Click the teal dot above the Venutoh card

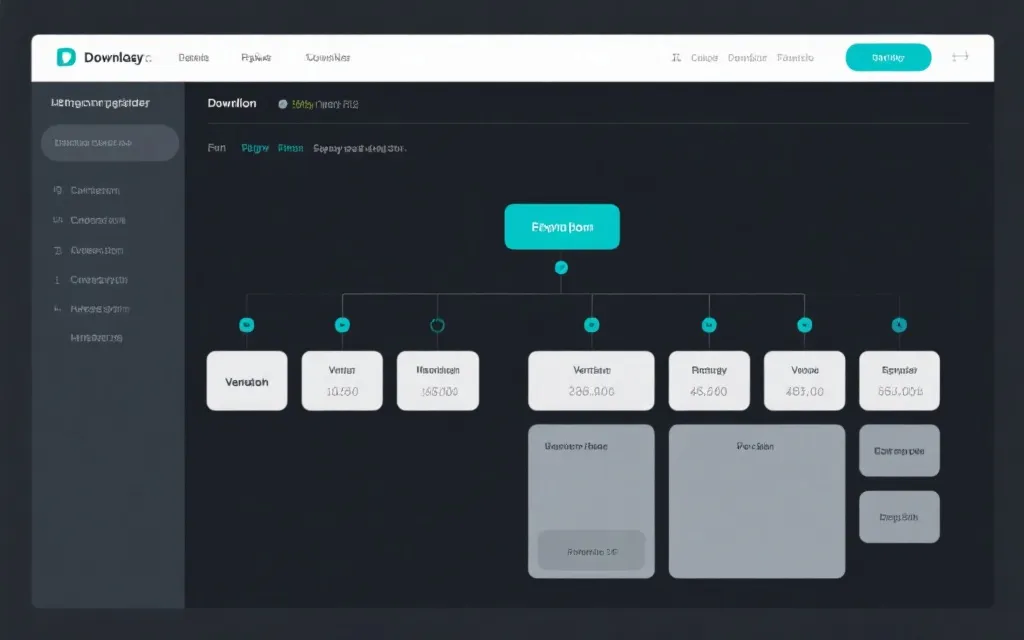point(247,325)
